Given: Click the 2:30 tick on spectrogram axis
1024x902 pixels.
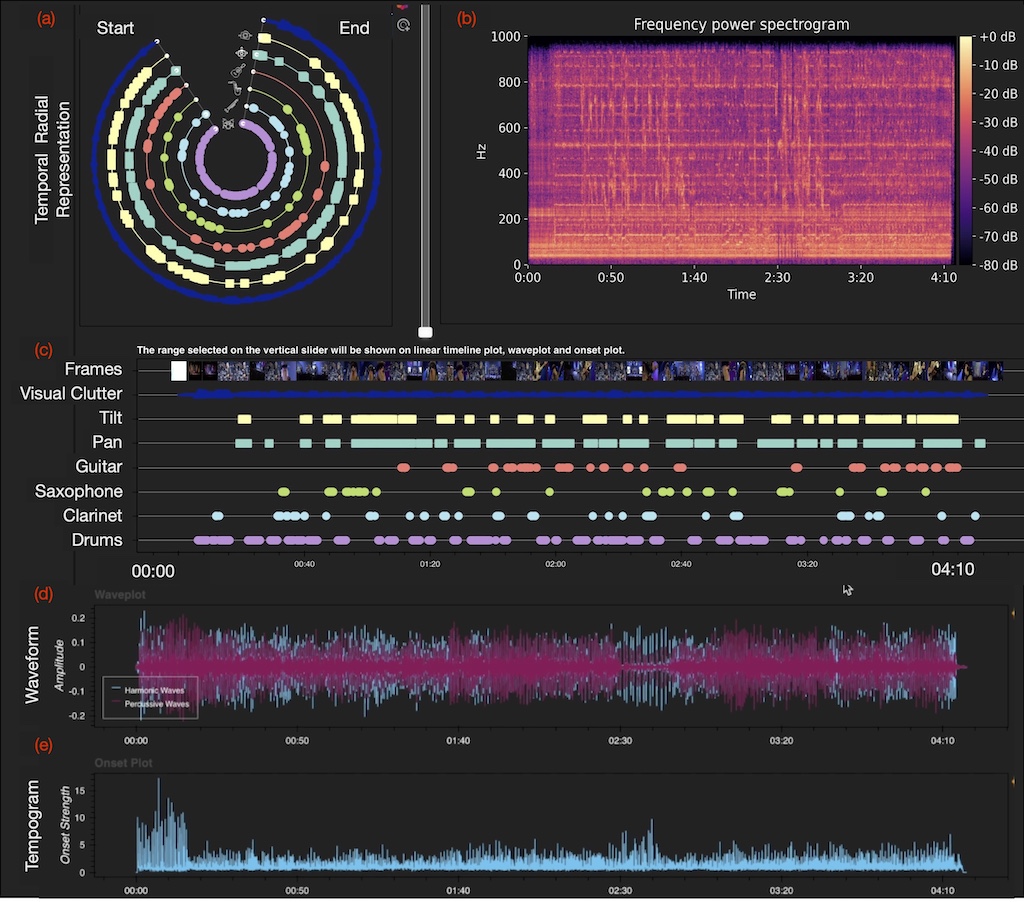Looking at the screenshot, I should pyautogui.click(x=777, y=278).
